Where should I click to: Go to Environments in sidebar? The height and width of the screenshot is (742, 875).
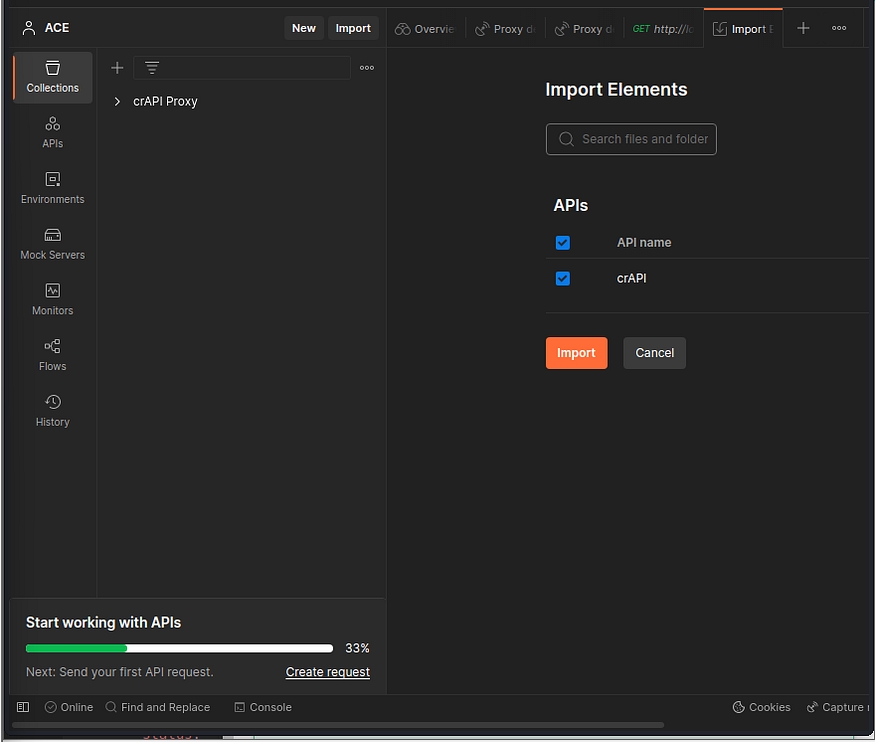(x=52, y=188)
